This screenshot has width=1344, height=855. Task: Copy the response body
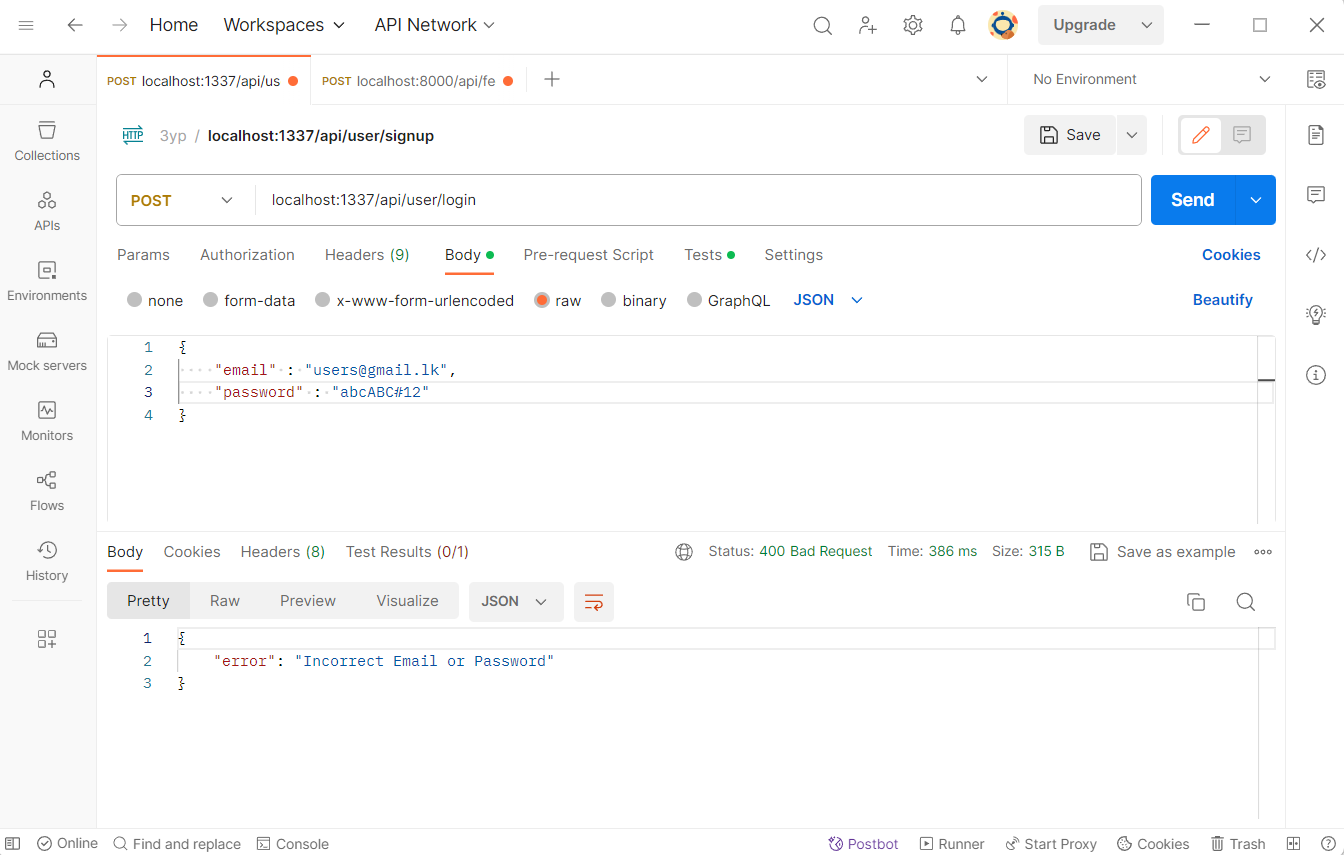[x=1195, y=601]
